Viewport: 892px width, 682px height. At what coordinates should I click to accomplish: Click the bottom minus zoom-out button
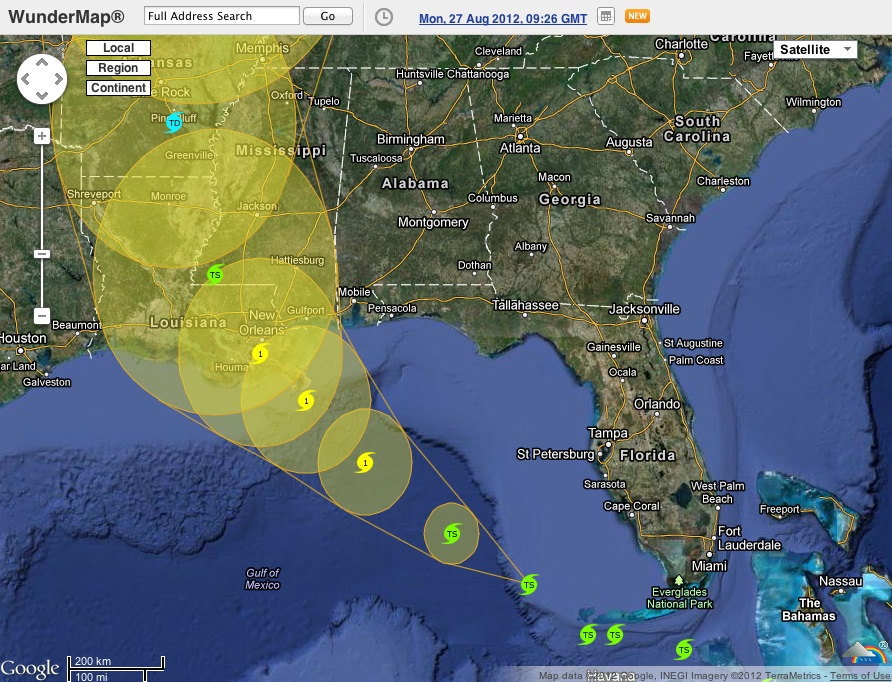[x=42, y=316]
